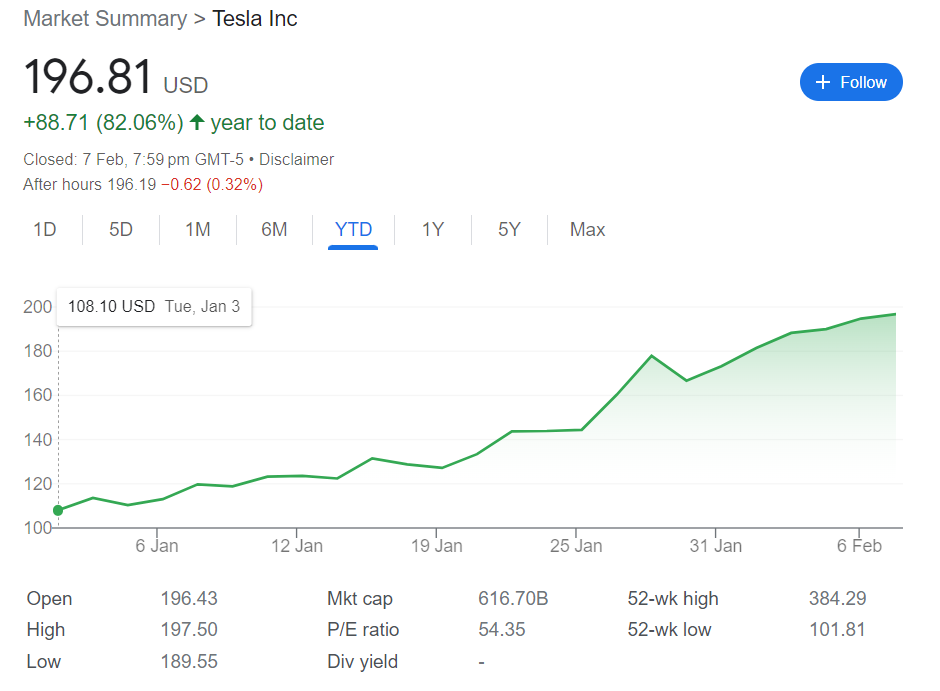Open the 6M chart view

click(274, 230)
